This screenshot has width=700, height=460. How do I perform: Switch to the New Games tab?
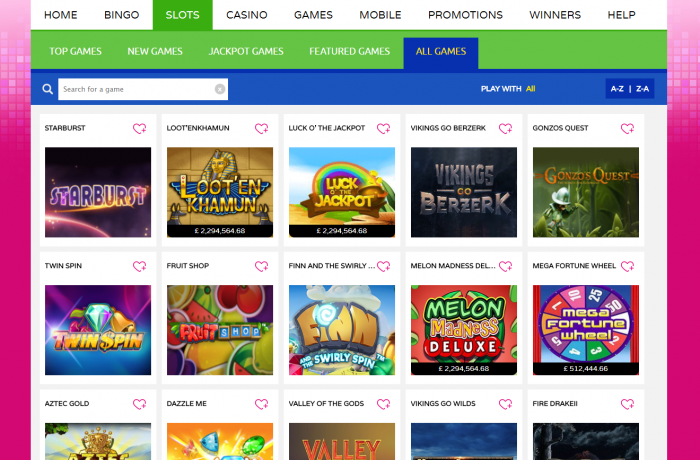[155, 51]
